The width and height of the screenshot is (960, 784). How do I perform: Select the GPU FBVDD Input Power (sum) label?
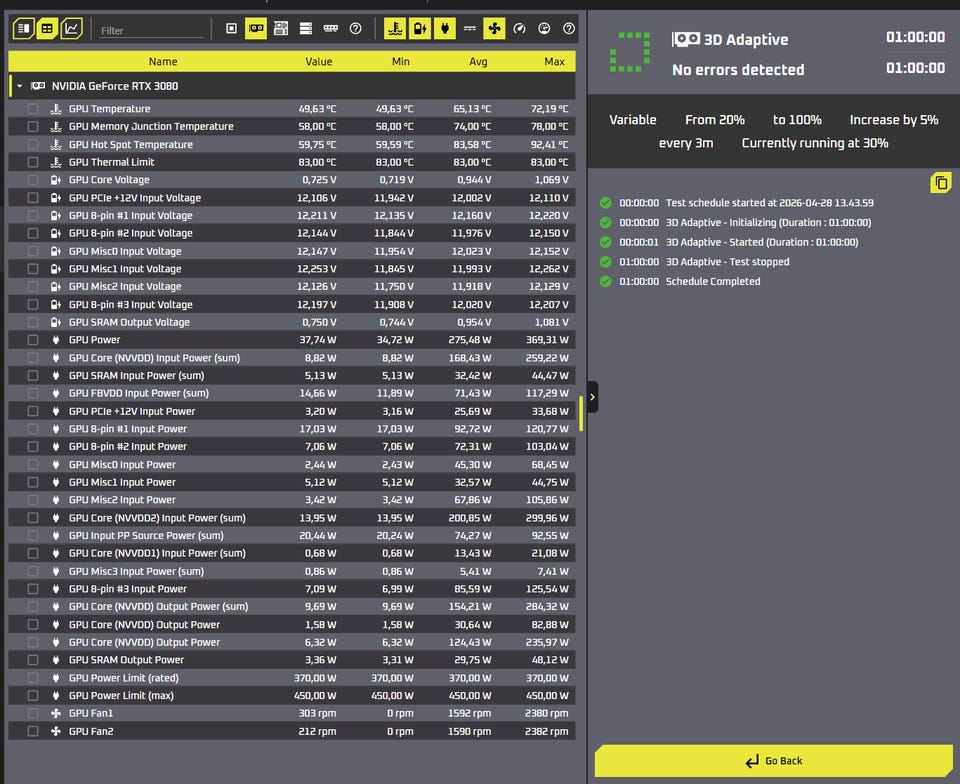tap(138, 393)
